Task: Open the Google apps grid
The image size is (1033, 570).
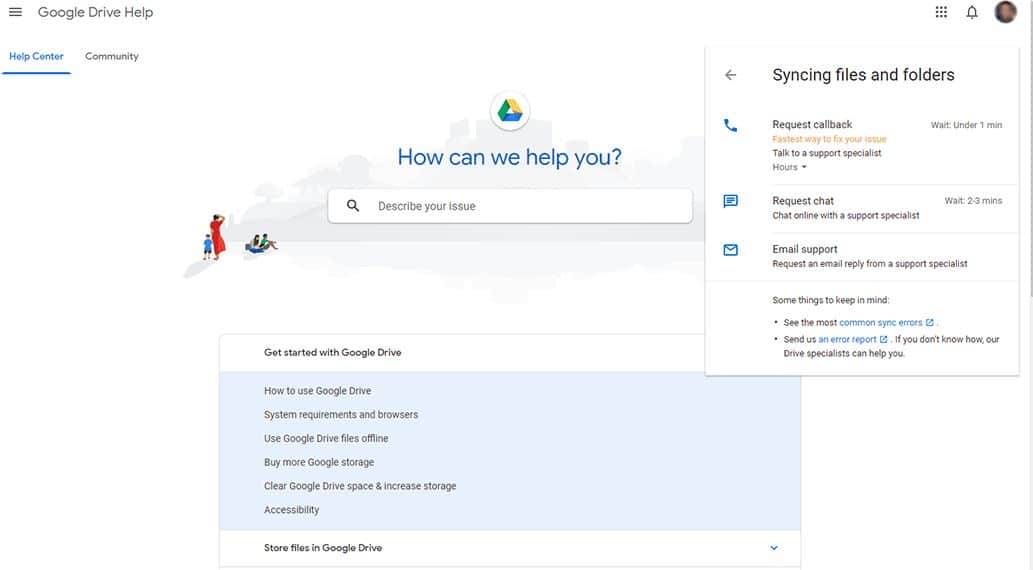Action: [x=941, y=12]
